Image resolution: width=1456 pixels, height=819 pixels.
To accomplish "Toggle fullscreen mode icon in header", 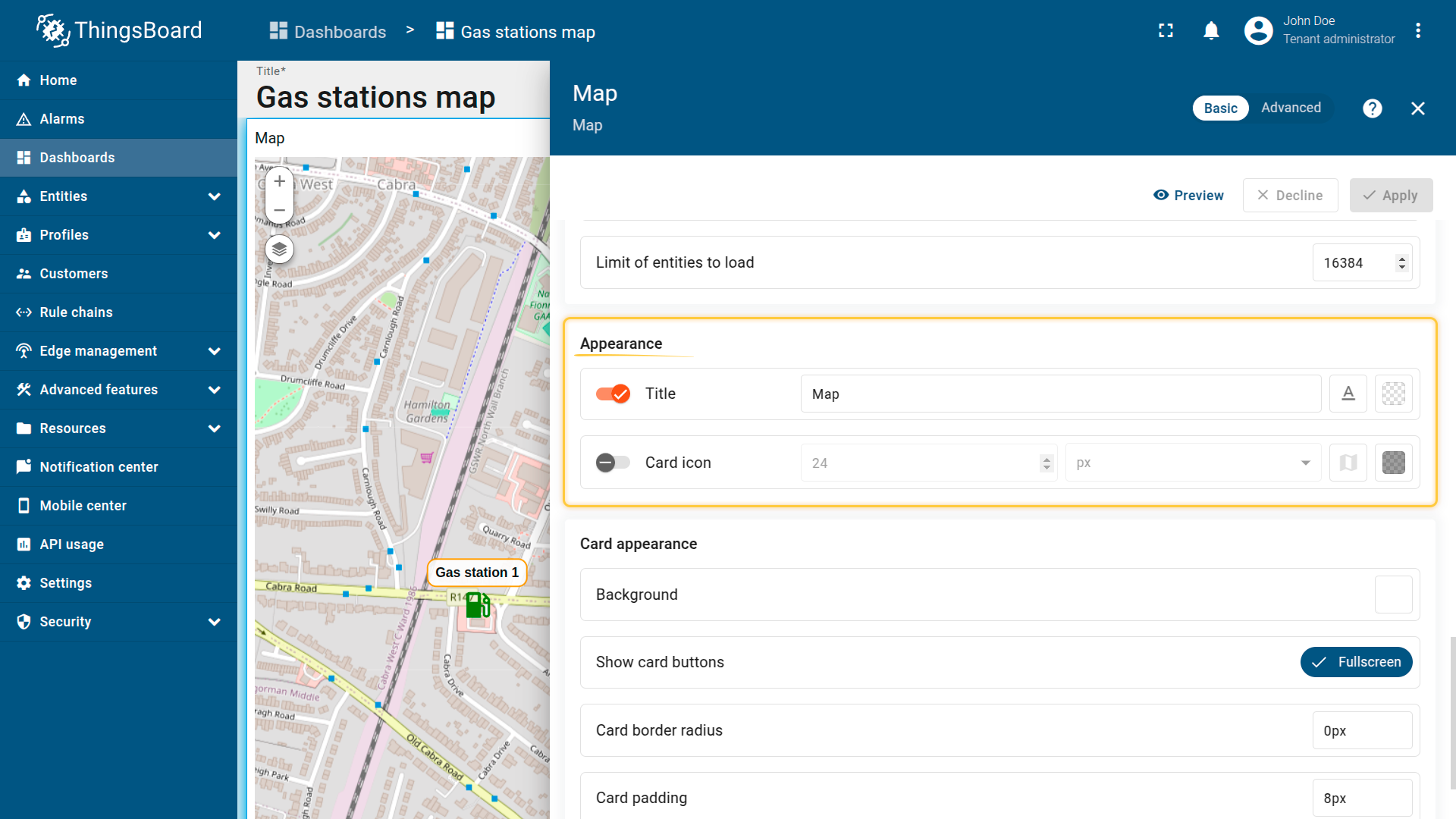I will (x=1166, y=31).
